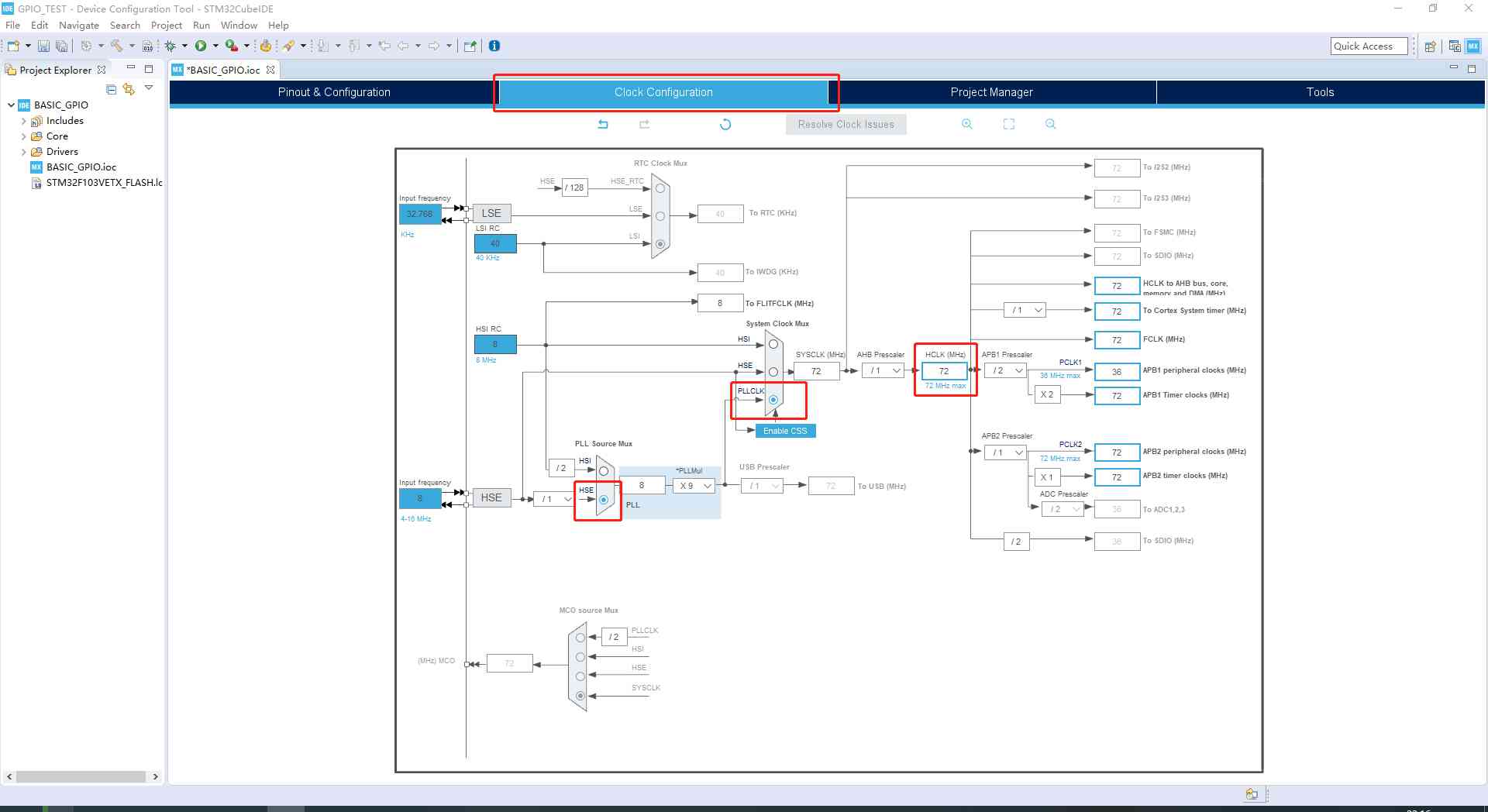Open the PLLMul X 9 dropdown
1488x812 pixels.
694,486
